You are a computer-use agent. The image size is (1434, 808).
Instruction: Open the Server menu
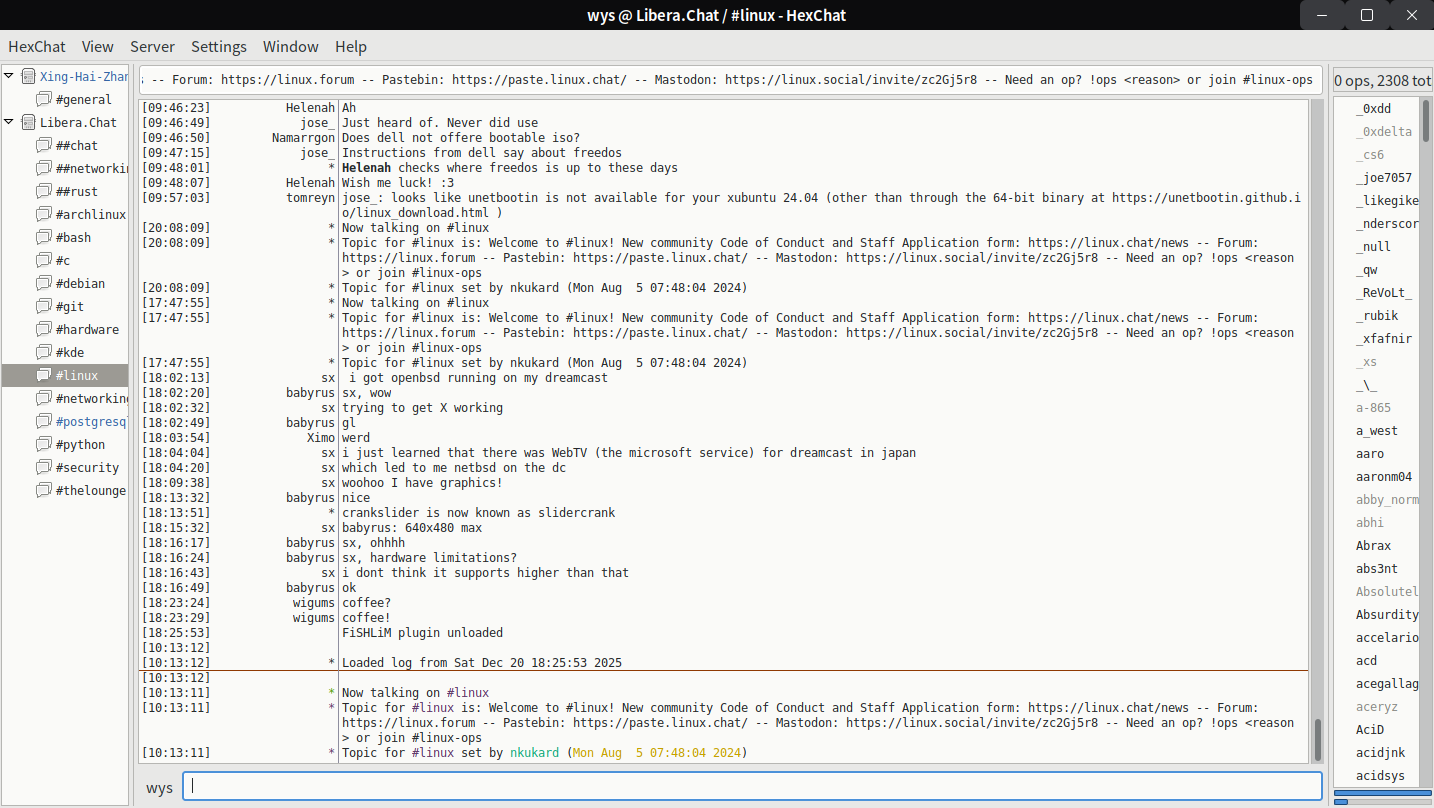(152, 46)
